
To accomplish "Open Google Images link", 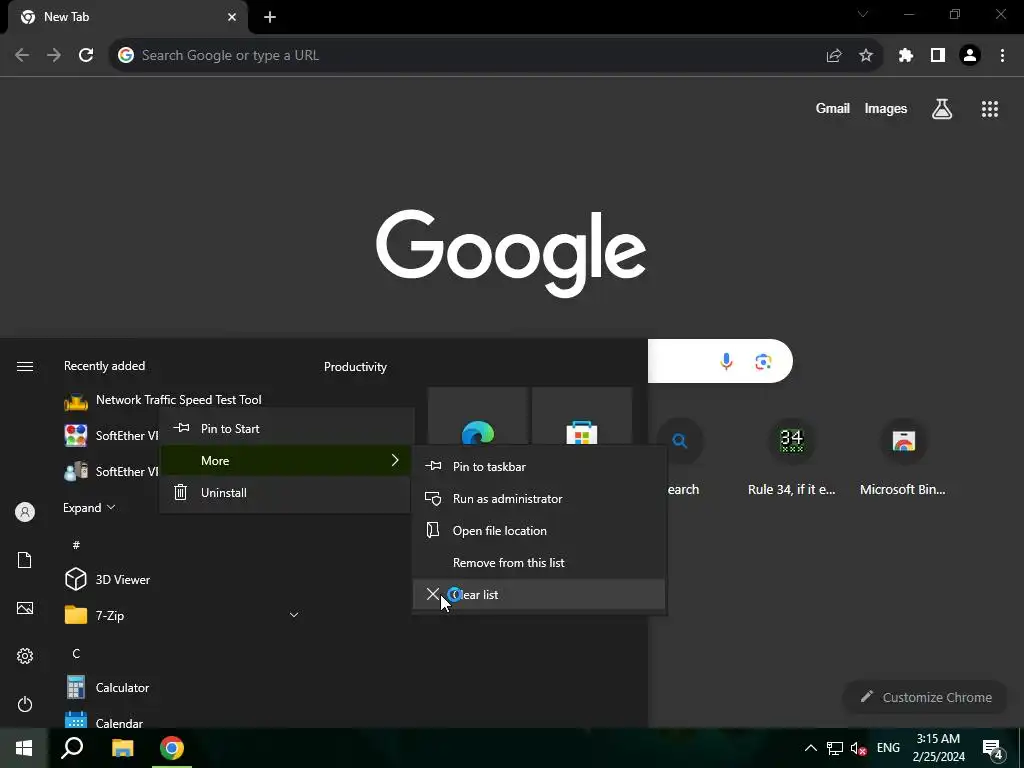I will 886,108.
